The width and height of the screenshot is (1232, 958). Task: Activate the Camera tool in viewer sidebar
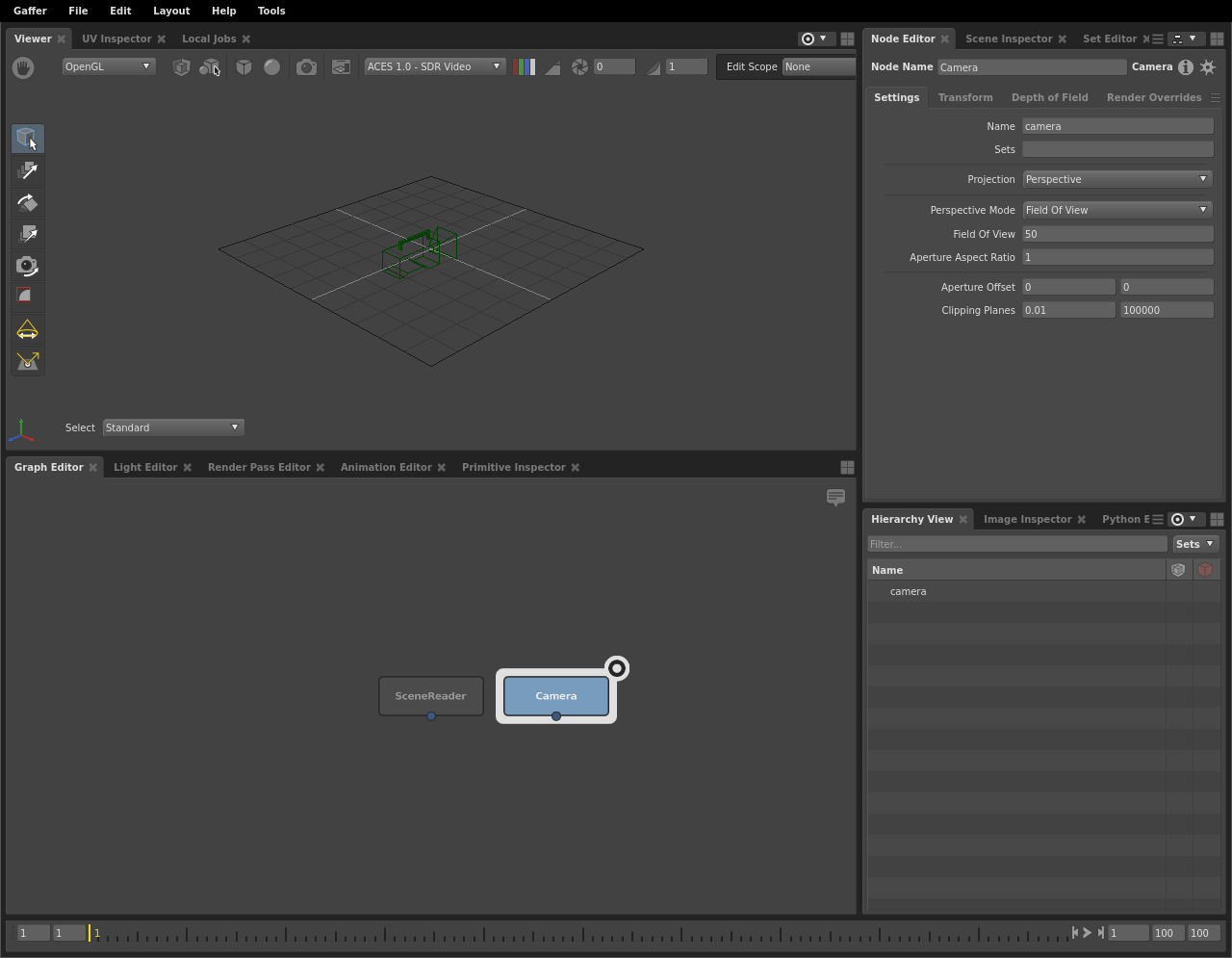(27, 266)
